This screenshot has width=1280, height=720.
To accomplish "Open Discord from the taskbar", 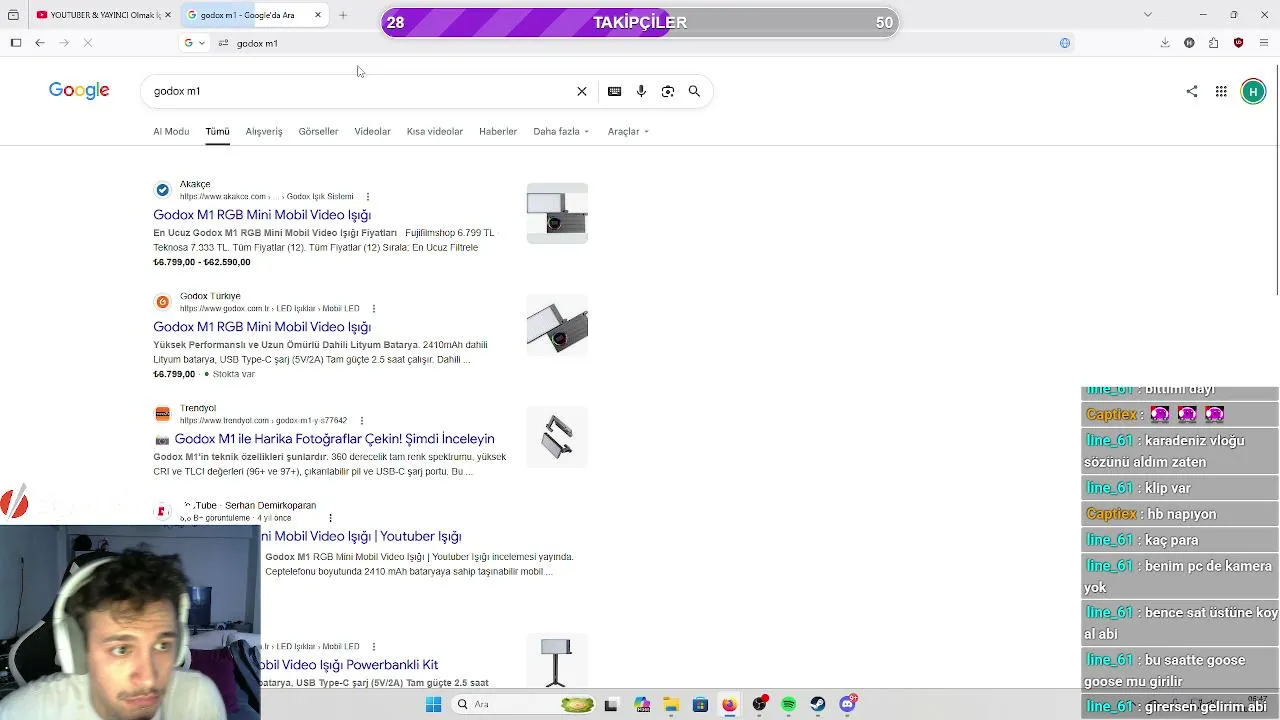I will (x=848, y=704).
